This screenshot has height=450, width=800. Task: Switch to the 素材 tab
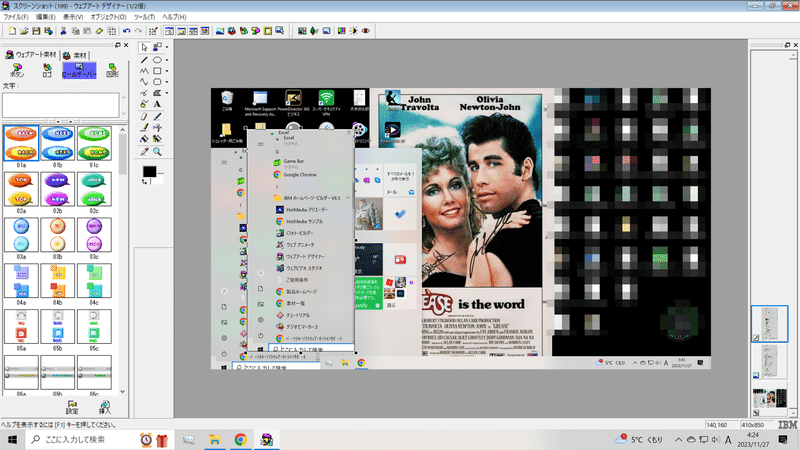point(75,55)
